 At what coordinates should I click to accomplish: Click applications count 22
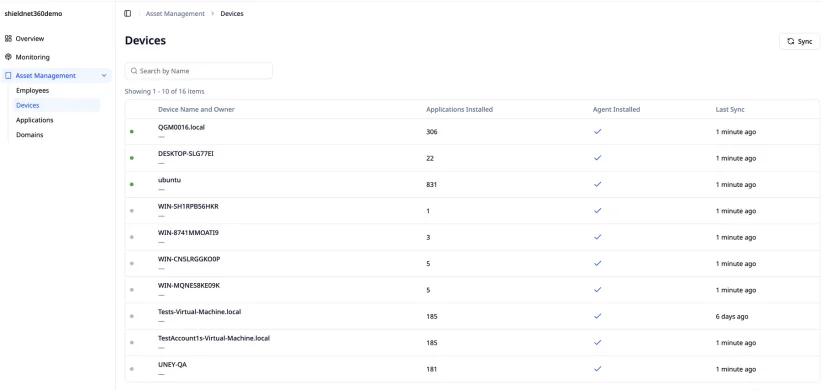[430, 158]
